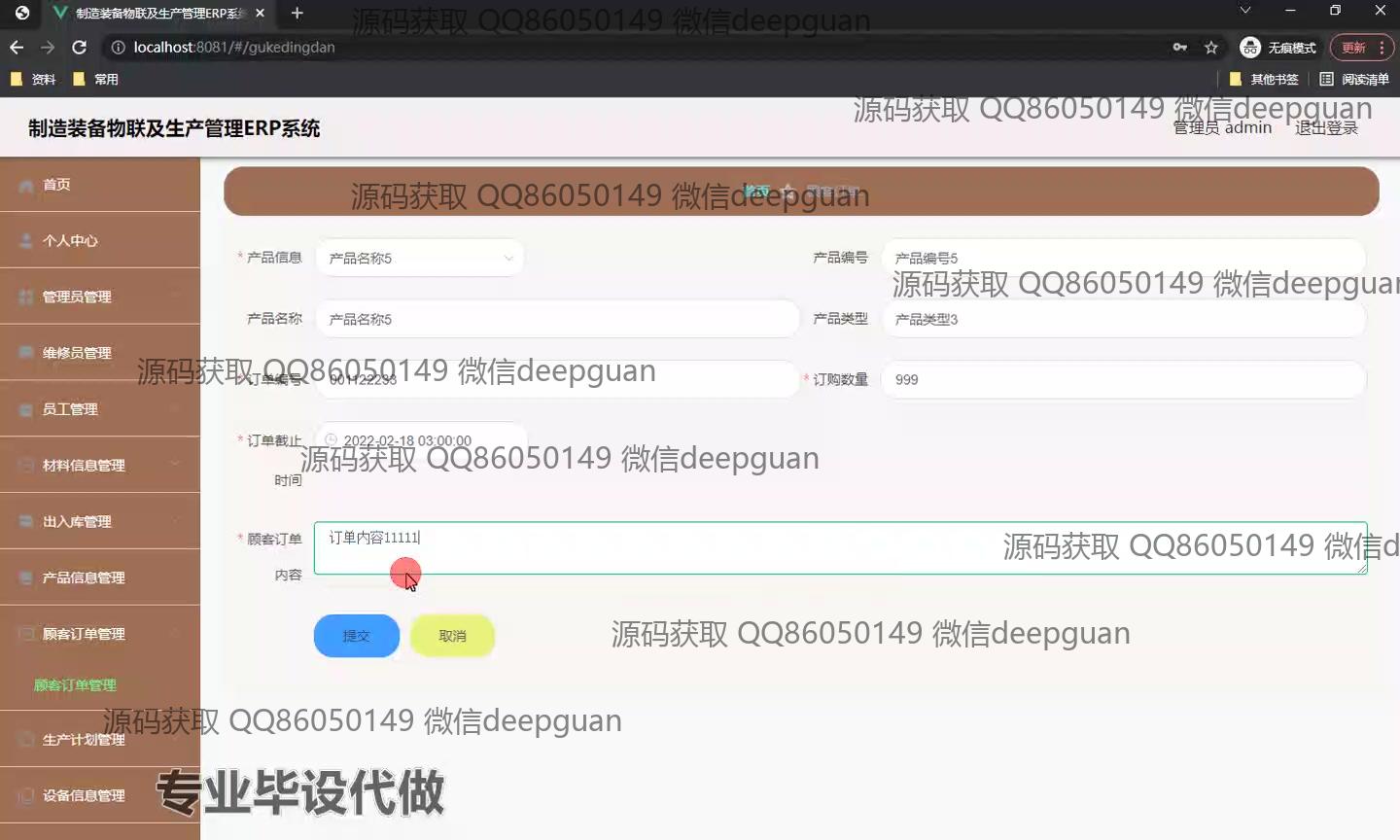Open 生产计划管理 in the sidebar
Viewport: 1400px width, 840px height.
(x=84, y=740)
